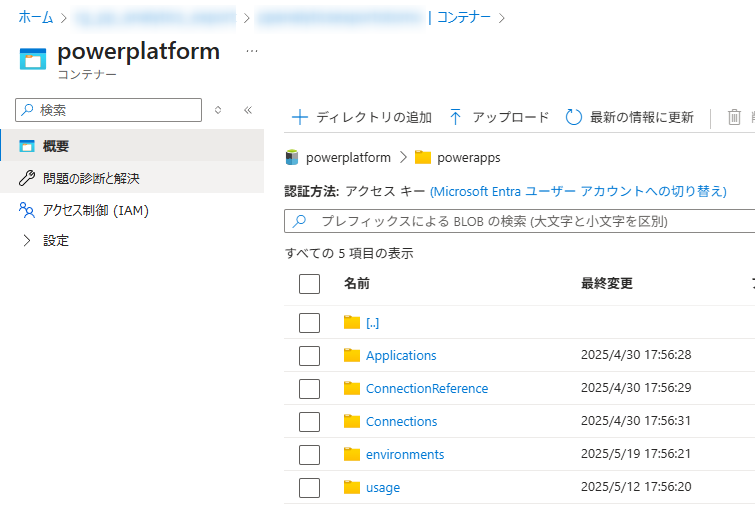Click the date 2025/4/30 17:56:28
The height and width of the screenshot is (523, 755).
(636, 354)
